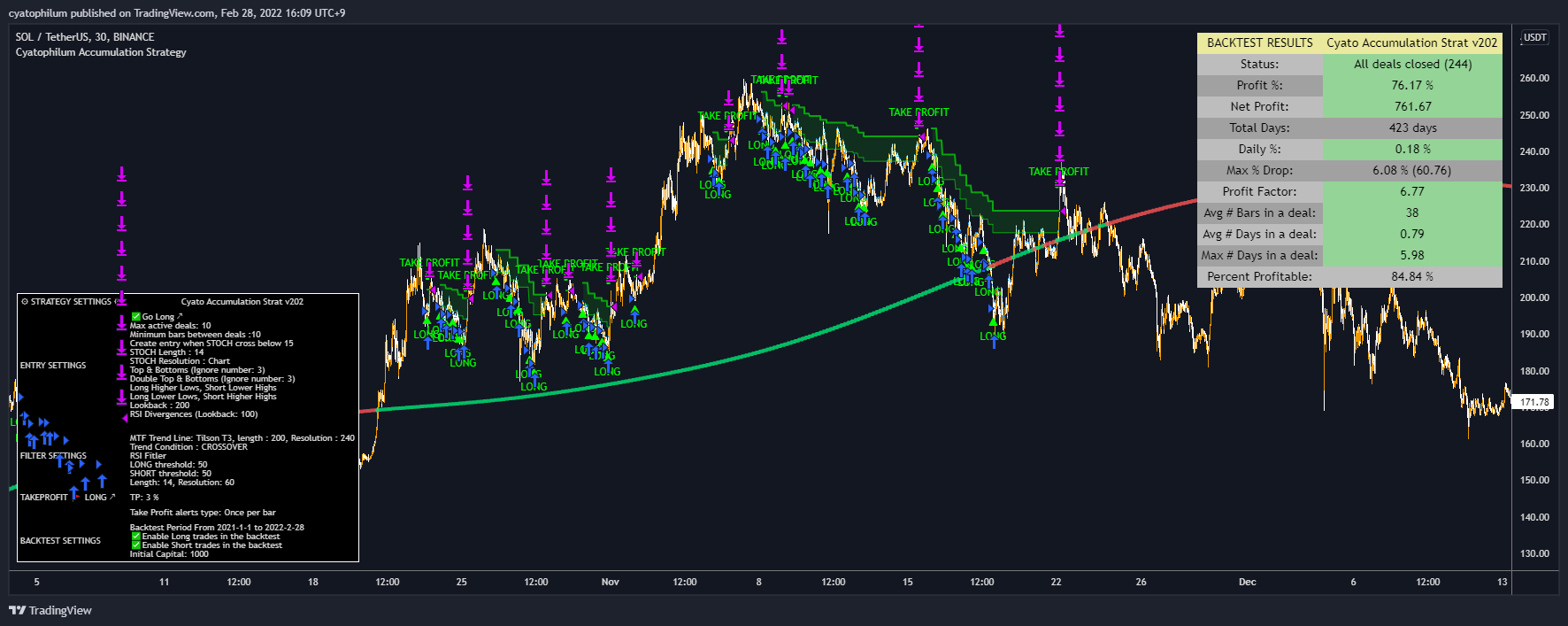Select the All deals closed (244) cell
This screenshot has height=626, width=1568.
pyautogui.click(x=1413, y=64)
